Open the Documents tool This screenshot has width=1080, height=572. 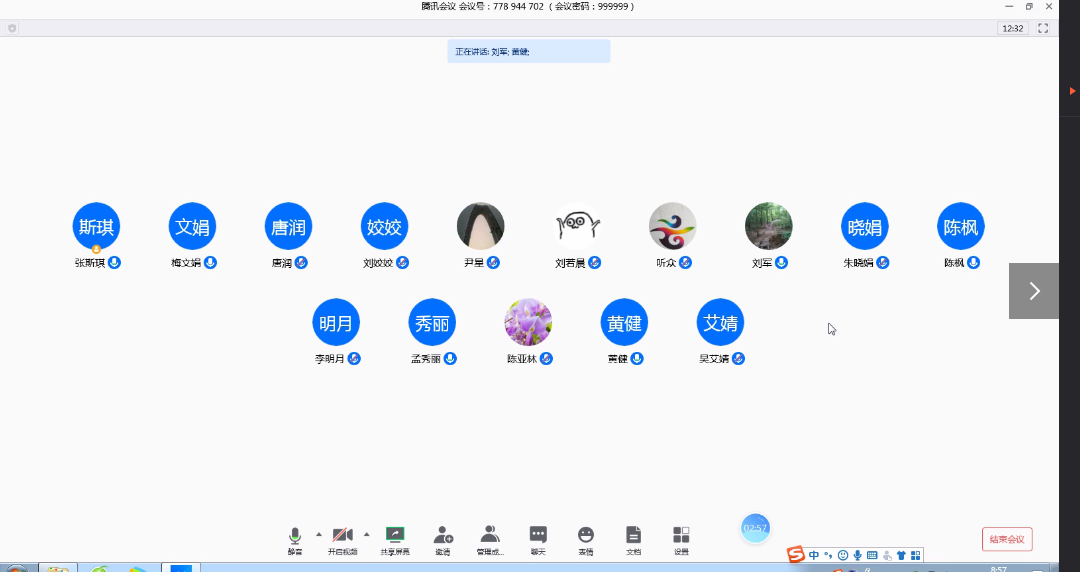point(633,538)
